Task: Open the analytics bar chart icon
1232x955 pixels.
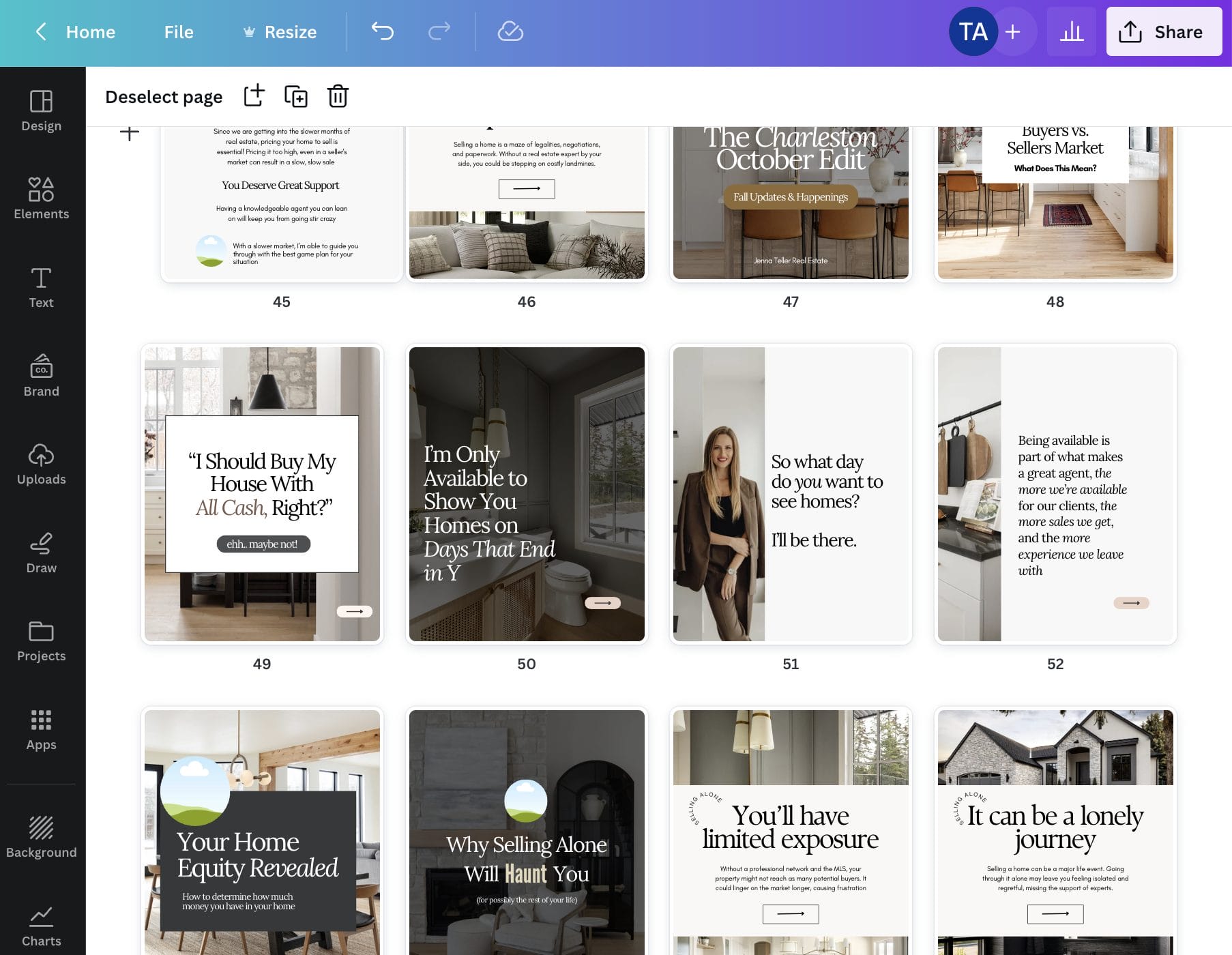Action: (x=1071, y=31)
